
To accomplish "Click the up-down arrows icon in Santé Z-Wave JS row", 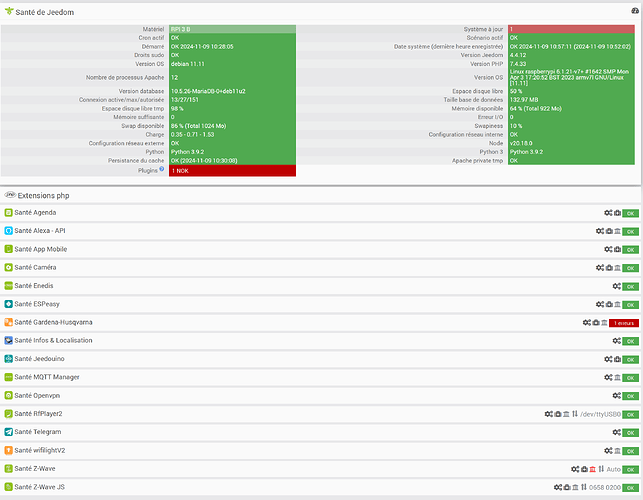I will (x=584, y=487).
